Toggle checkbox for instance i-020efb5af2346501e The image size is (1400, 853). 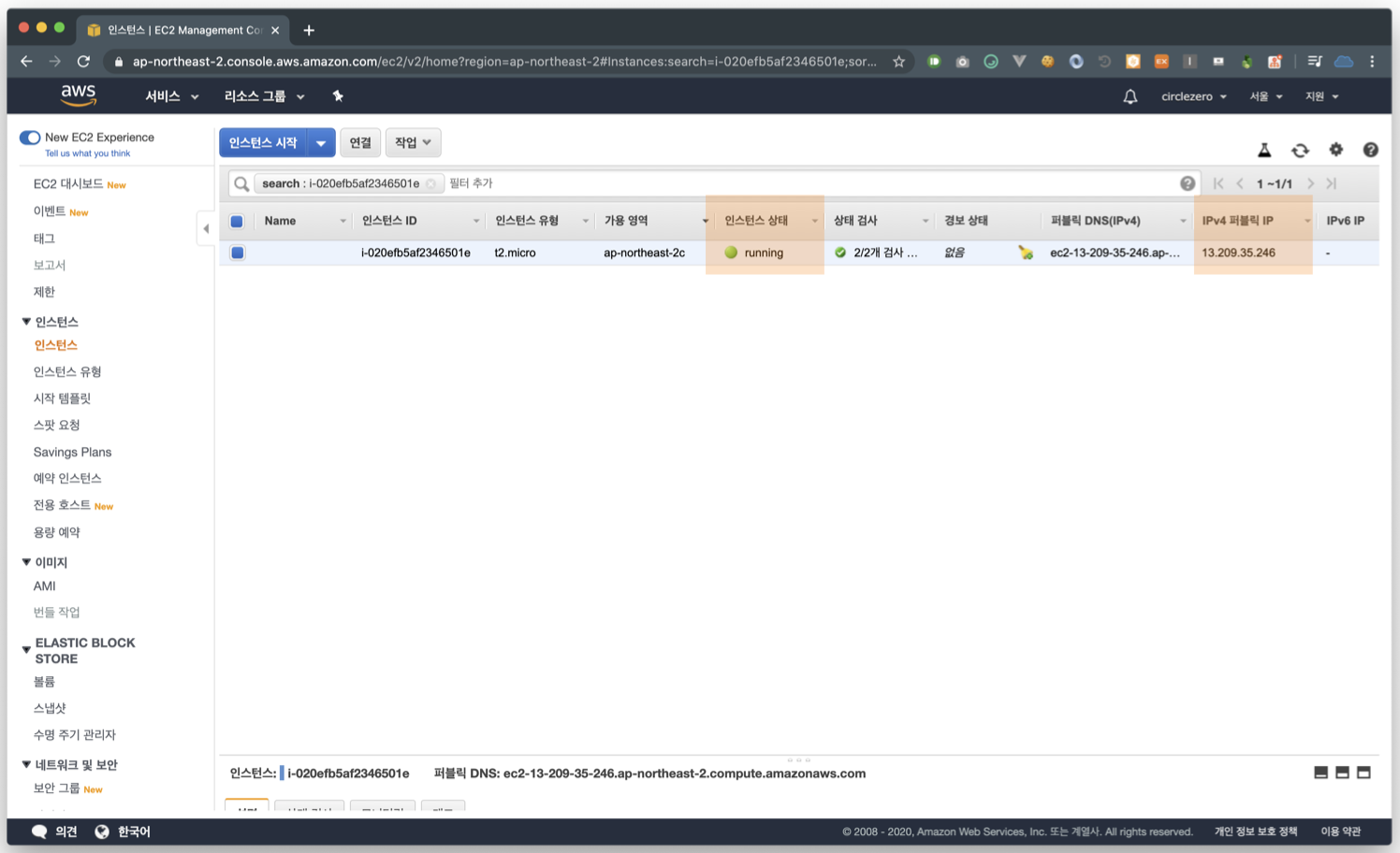pyautogui.click(x=238, y=253)
